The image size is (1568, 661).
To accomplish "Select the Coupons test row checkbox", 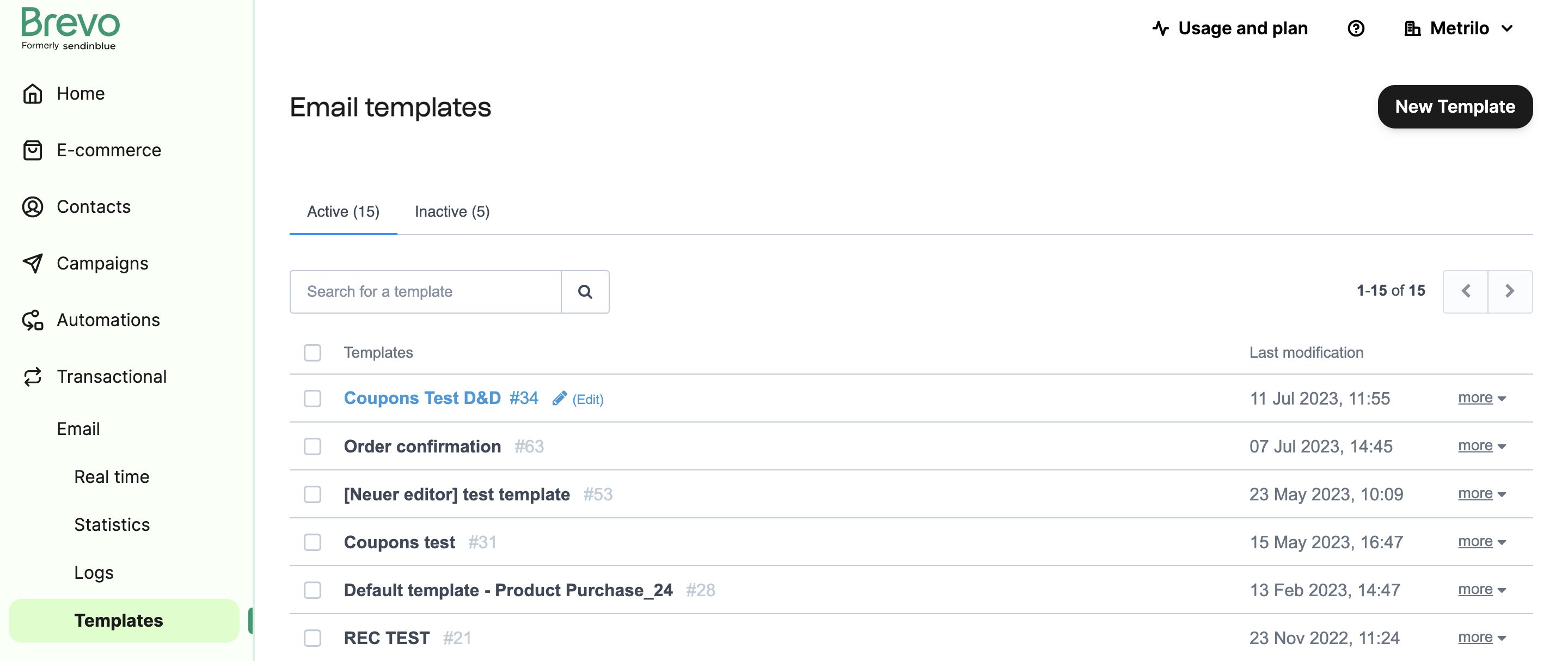I will tap(313, 542).
